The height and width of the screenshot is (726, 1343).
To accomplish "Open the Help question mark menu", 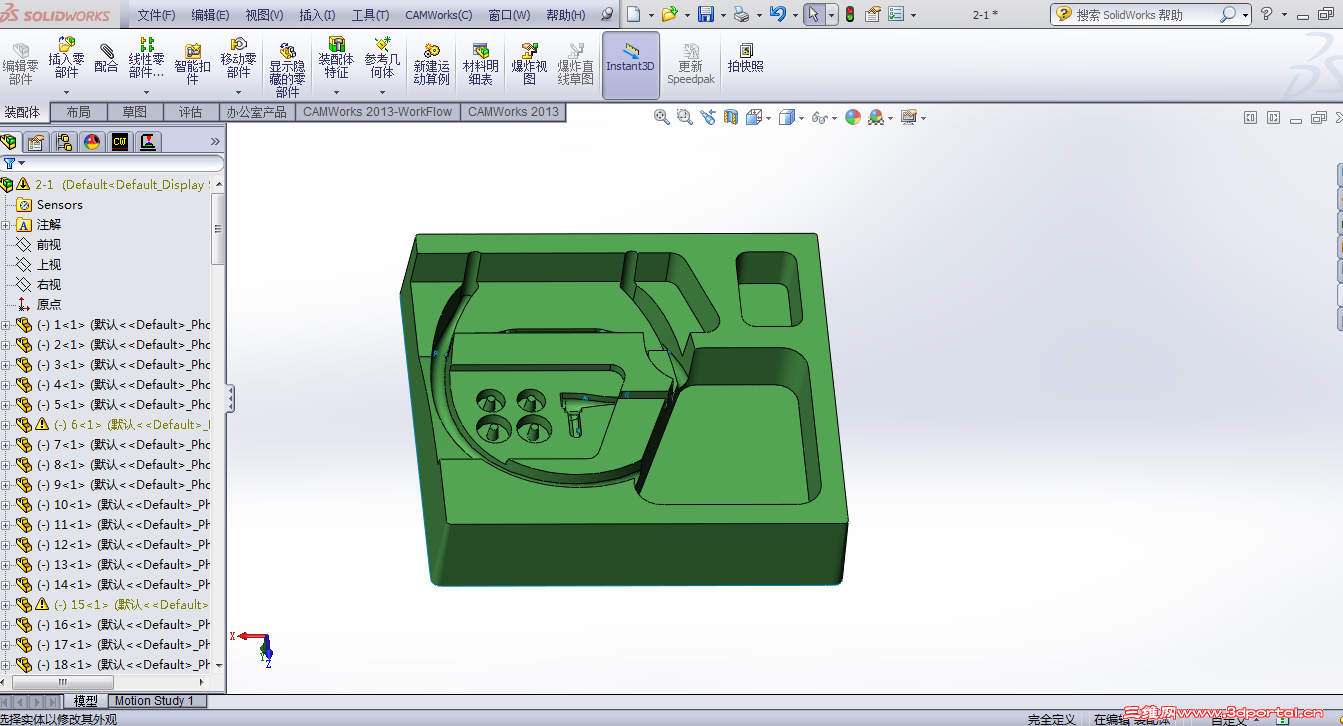I will click(1267, 14).
